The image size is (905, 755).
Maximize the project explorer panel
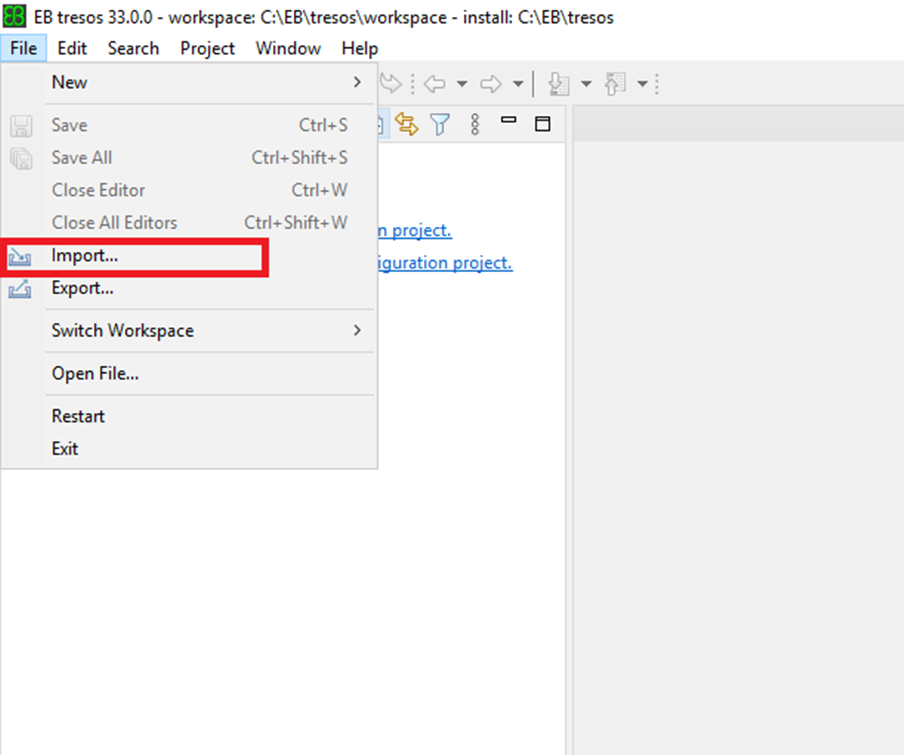(542, 124)
